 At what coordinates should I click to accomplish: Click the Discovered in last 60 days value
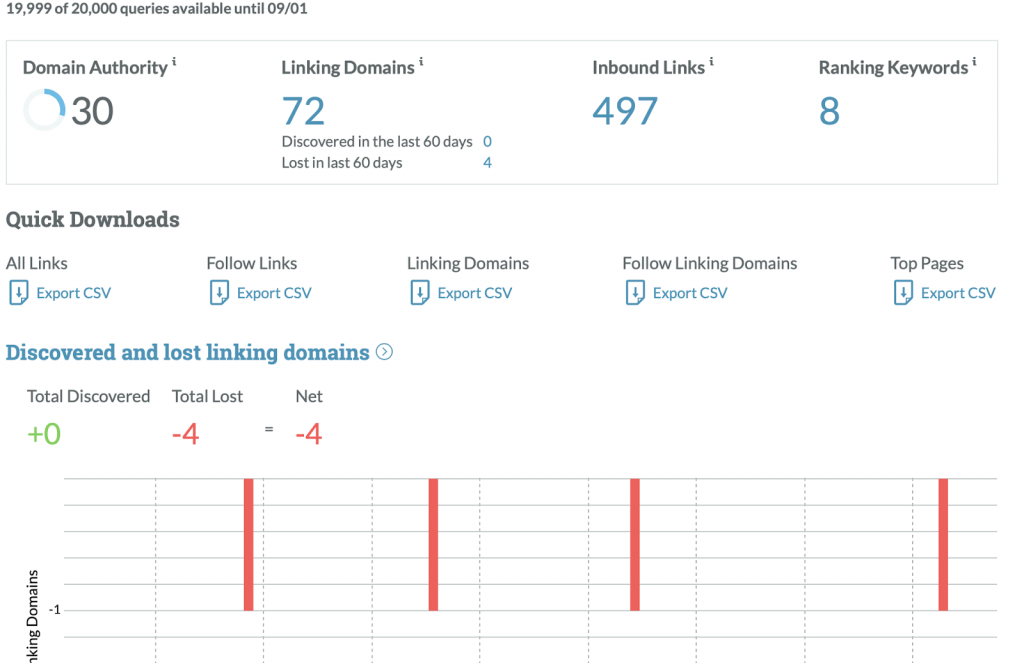[x=487, y=141]
